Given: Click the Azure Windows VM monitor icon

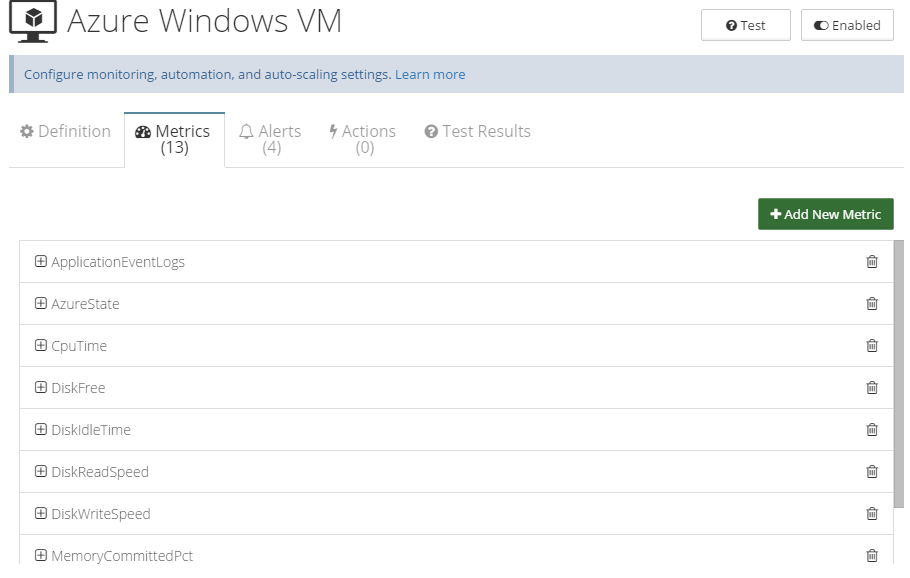Looking at the screenshot, I should coord(33,21).
